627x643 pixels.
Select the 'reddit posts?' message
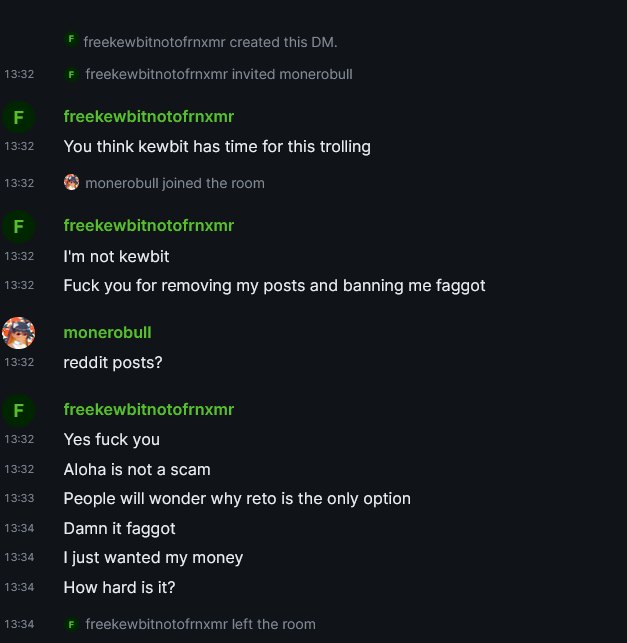click(113, 363)
